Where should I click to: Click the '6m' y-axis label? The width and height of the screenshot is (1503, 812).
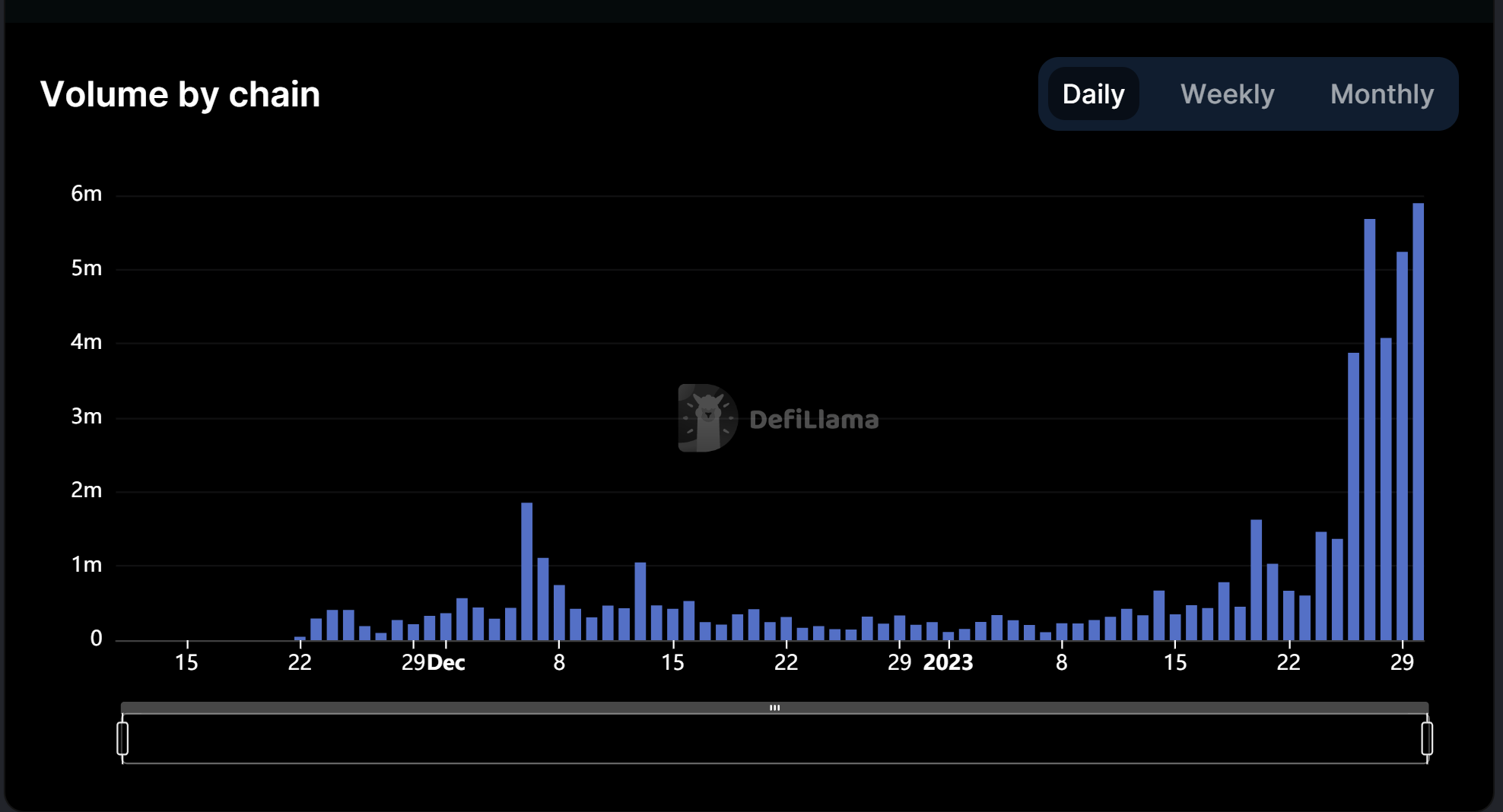click(x=86, y=194)
